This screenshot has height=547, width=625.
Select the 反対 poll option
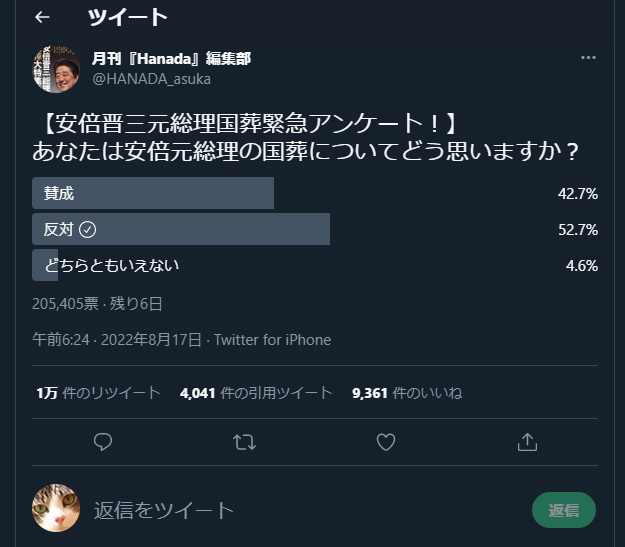(x=180, y=229)
